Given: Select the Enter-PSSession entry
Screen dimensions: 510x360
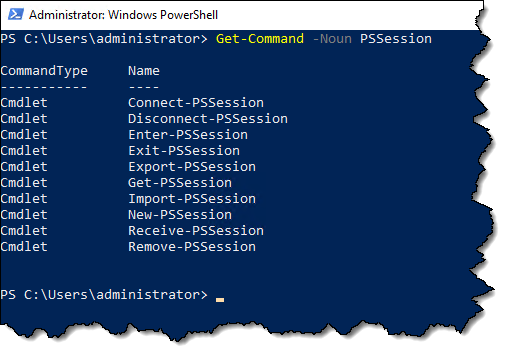Looking at the screenshot, I should point(188,135).
